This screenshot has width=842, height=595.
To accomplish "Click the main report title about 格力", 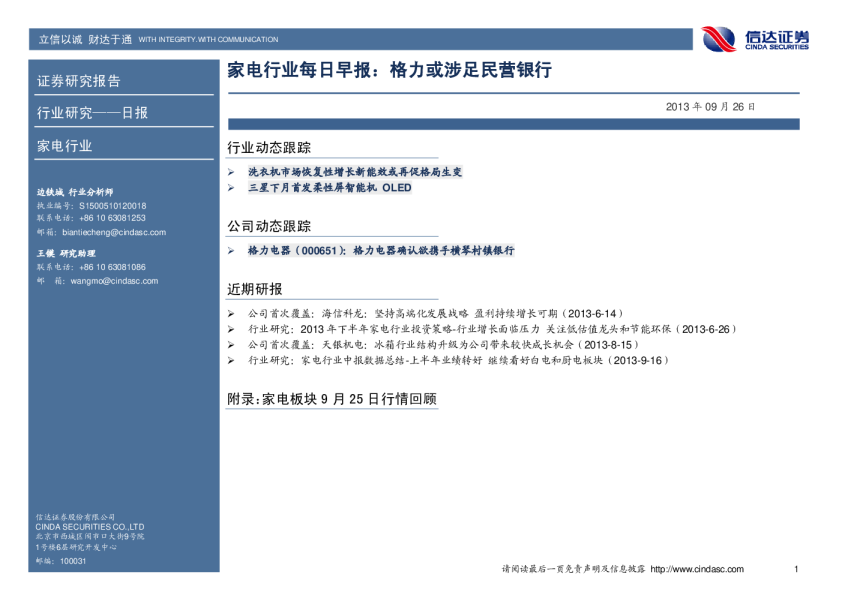I will 390,71.
